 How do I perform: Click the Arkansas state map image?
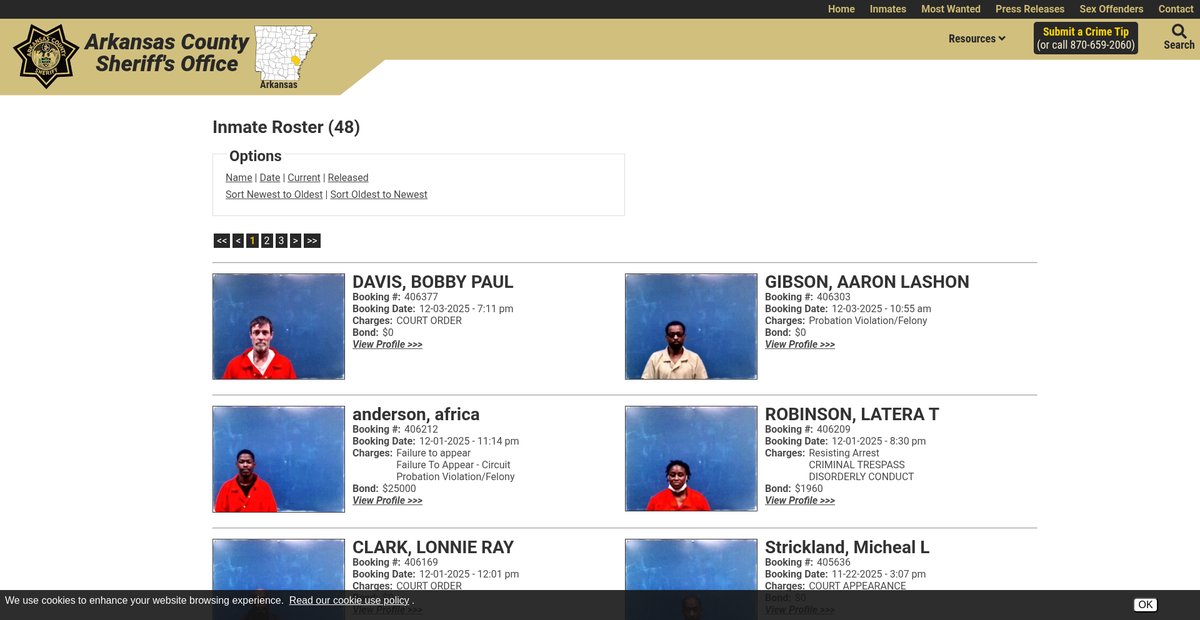284,57
